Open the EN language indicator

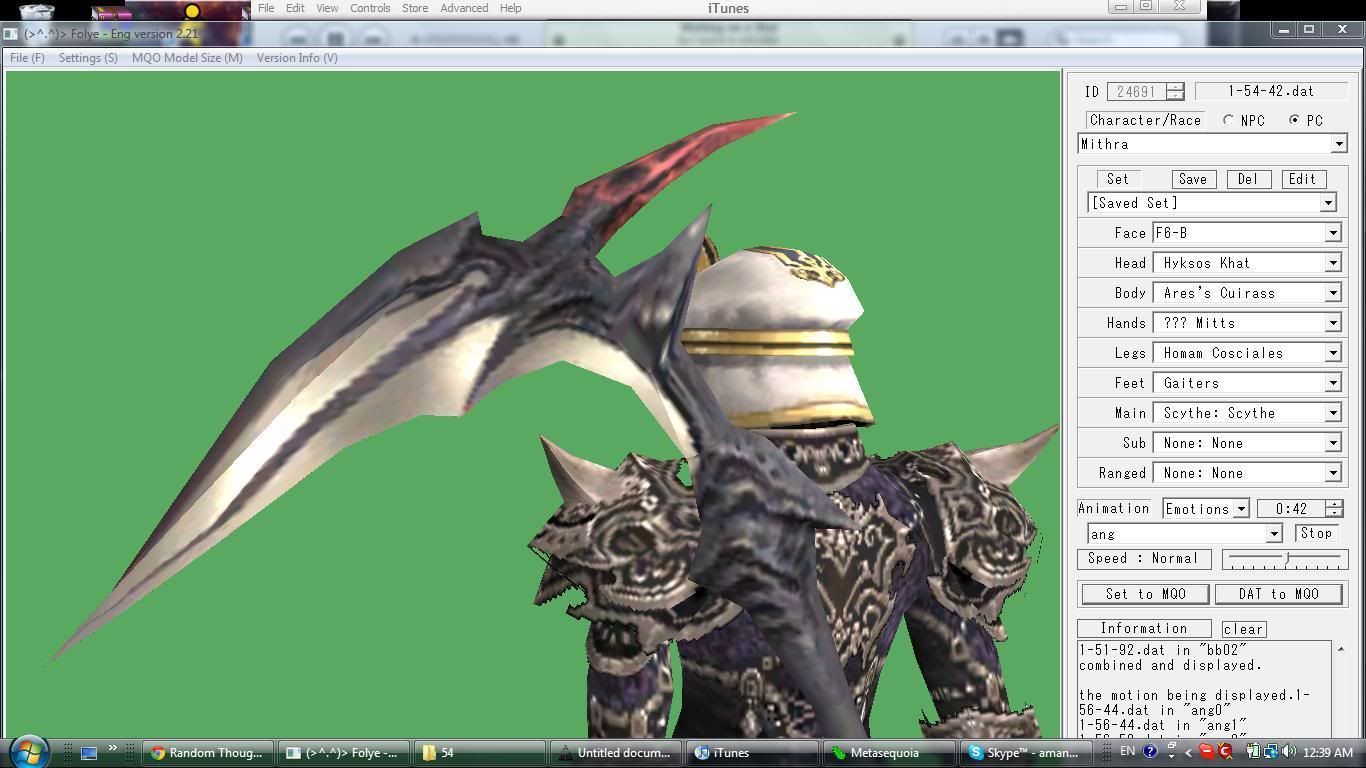[x=1127, y=752]
